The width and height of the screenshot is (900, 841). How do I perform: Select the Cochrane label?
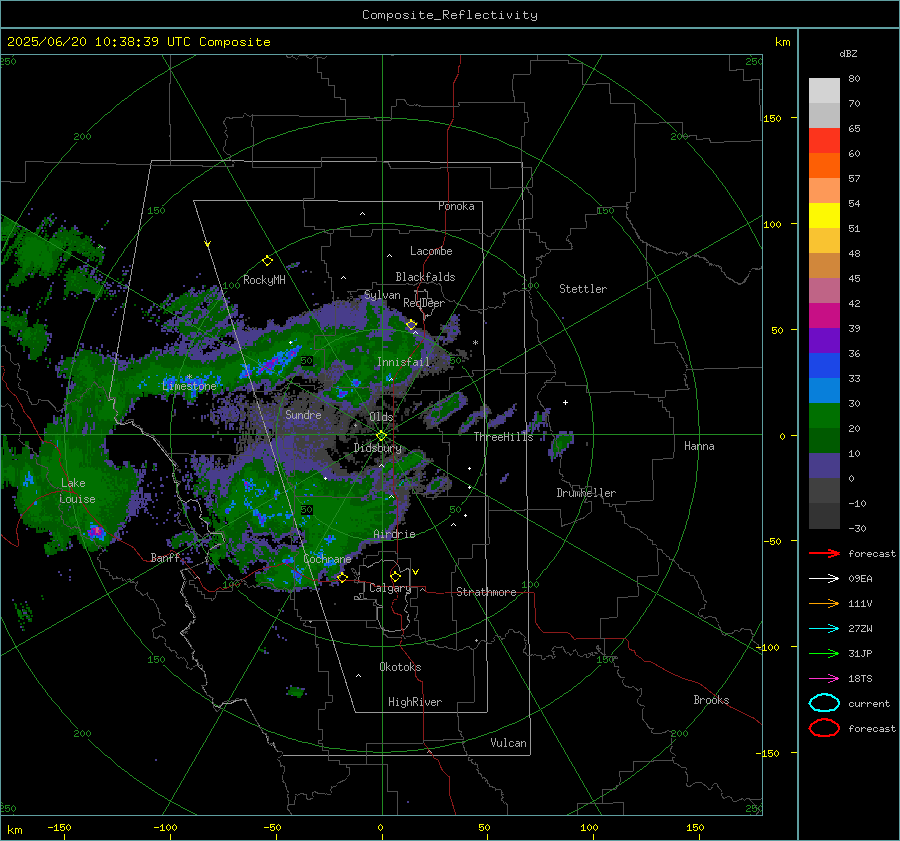coord(327,559)
